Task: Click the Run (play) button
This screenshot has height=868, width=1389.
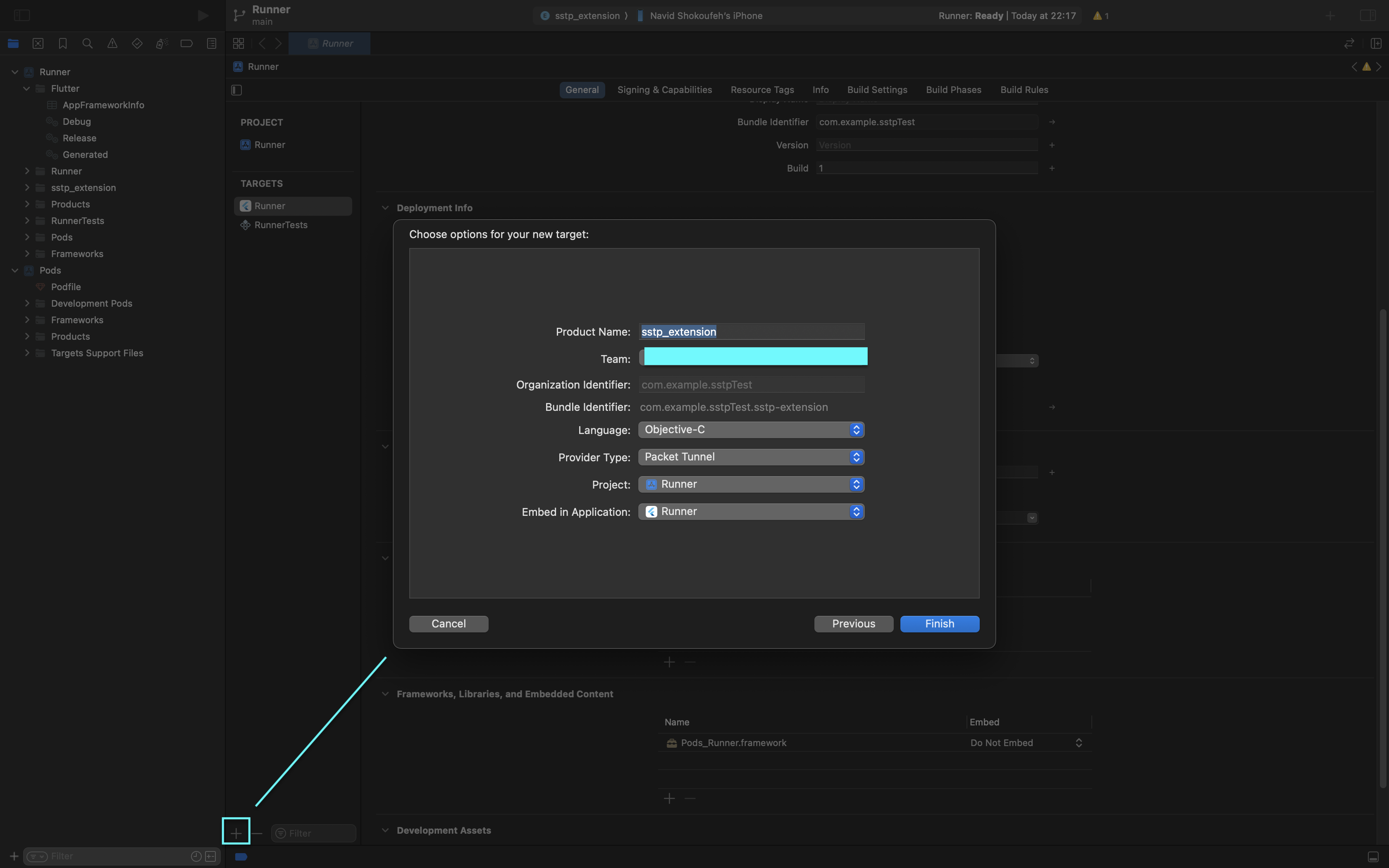Action: coord(203,16)
